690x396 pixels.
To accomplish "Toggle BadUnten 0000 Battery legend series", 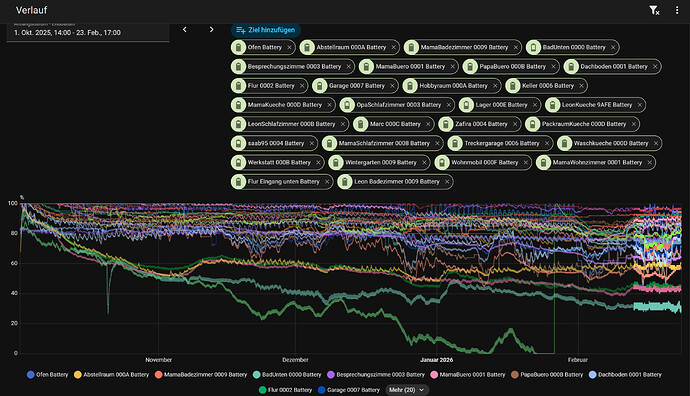I will point(287,375).
